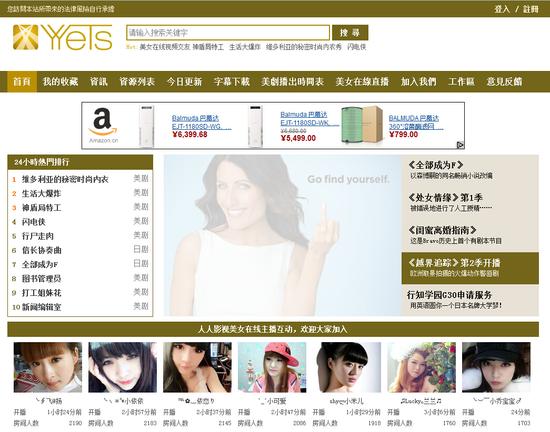The height and width of the screenshot is (432, 550).
Task: Open ranking item 神盾局特工 in the hot list
Action: point(41,208)
